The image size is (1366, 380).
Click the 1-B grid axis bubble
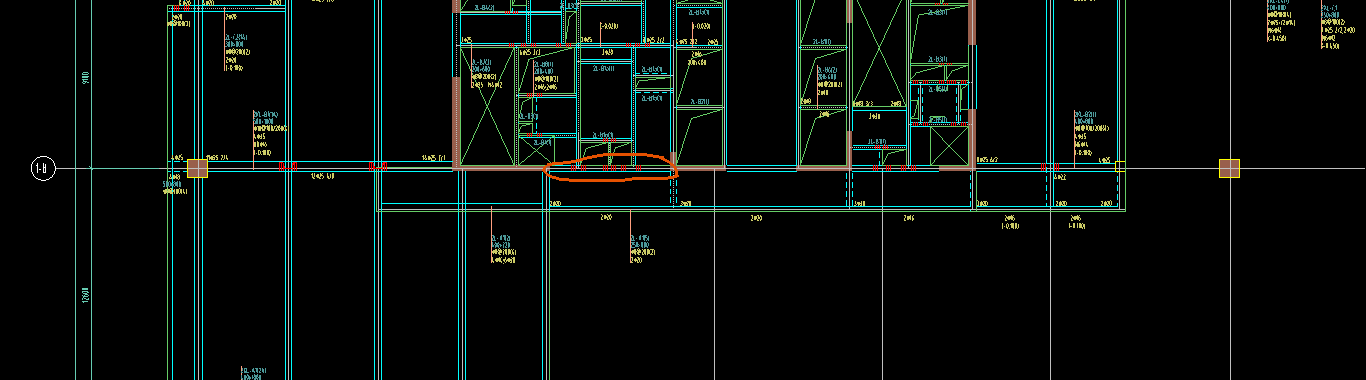43,168
